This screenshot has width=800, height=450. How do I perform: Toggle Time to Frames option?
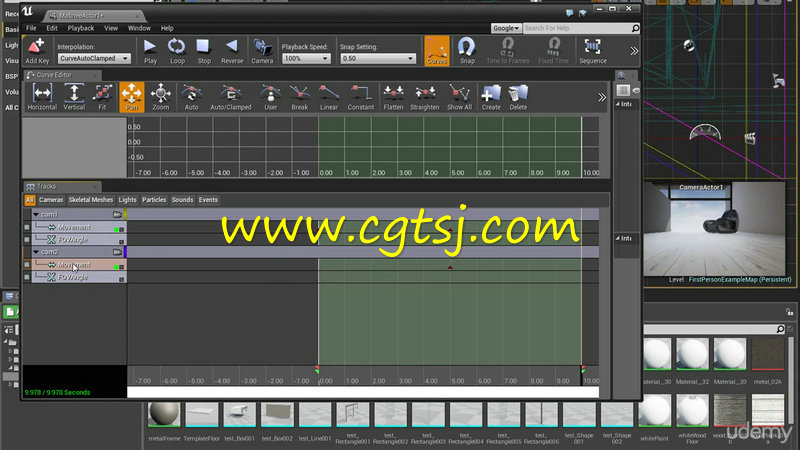508,51
